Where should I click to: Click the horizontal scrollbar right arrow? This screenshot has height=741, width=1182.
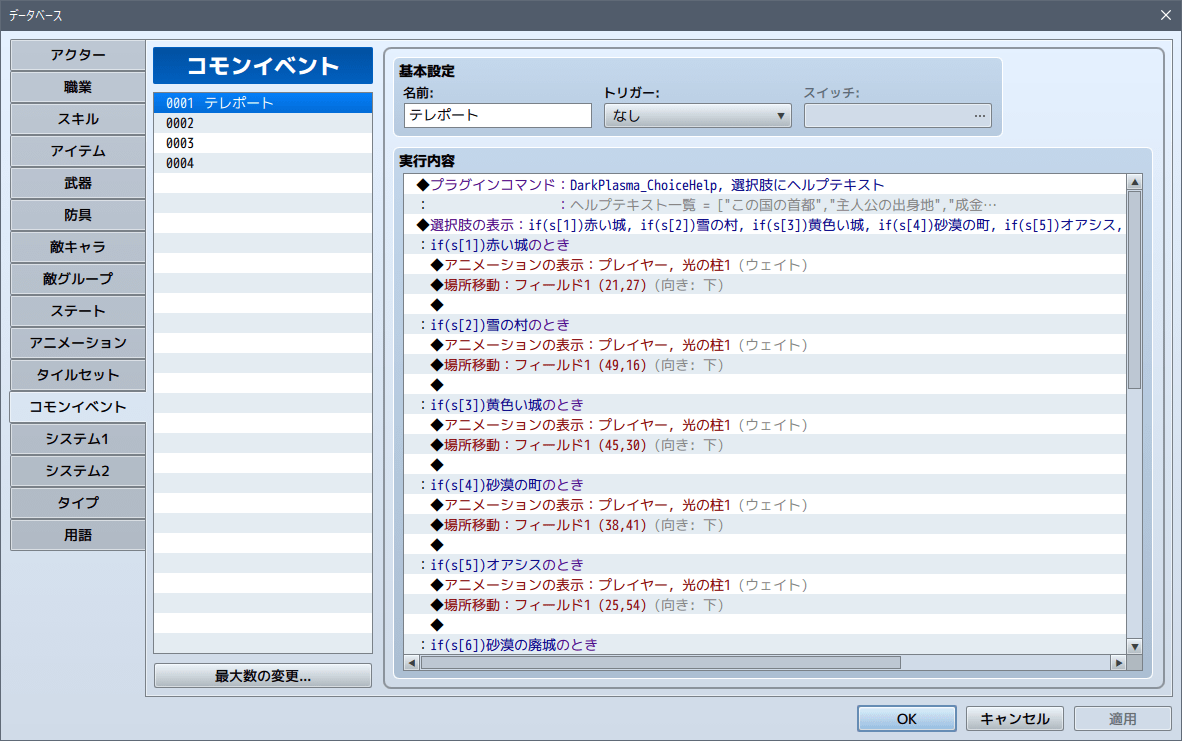(1119, 663)
